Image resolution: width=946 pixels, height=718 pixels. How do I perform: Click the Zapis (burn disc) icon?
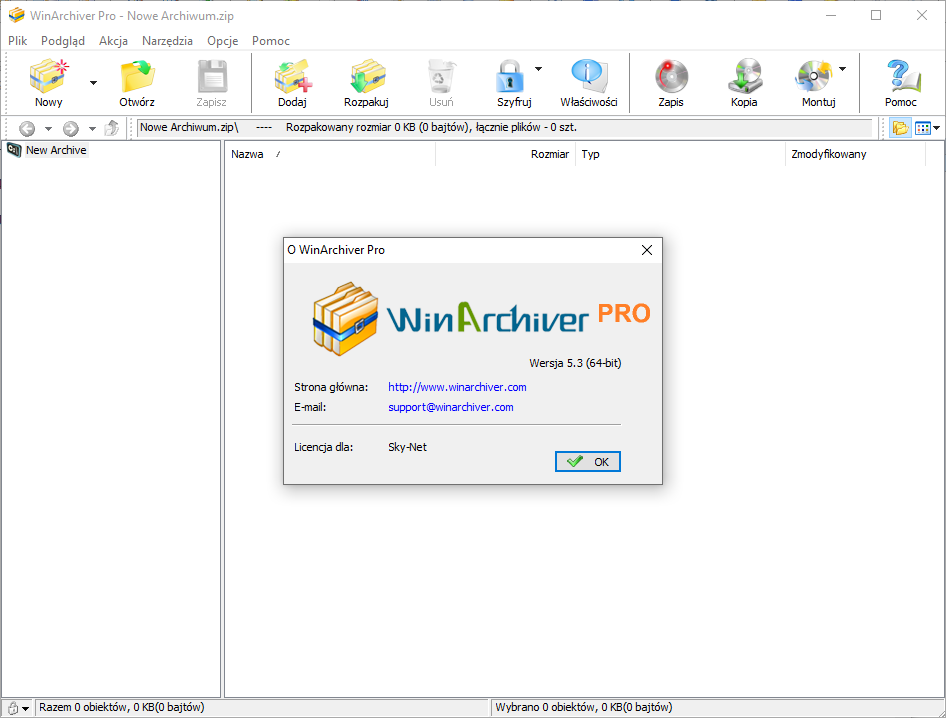(671, 76)
